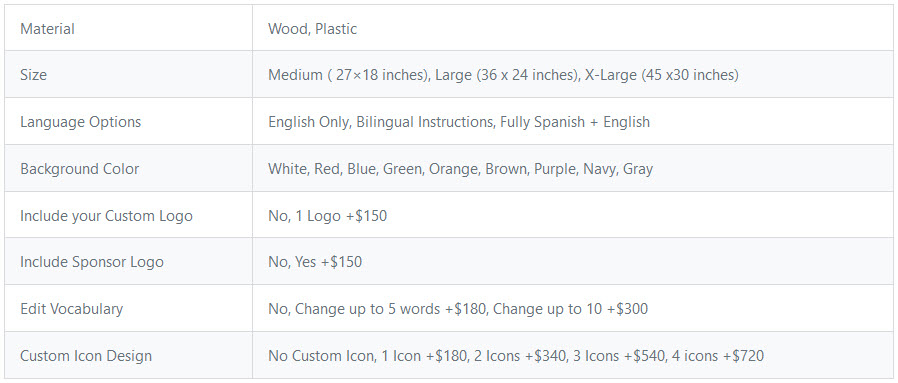Click the Edit Vocabulary label
Screen dimensions: 898x383
click(72, 309)
